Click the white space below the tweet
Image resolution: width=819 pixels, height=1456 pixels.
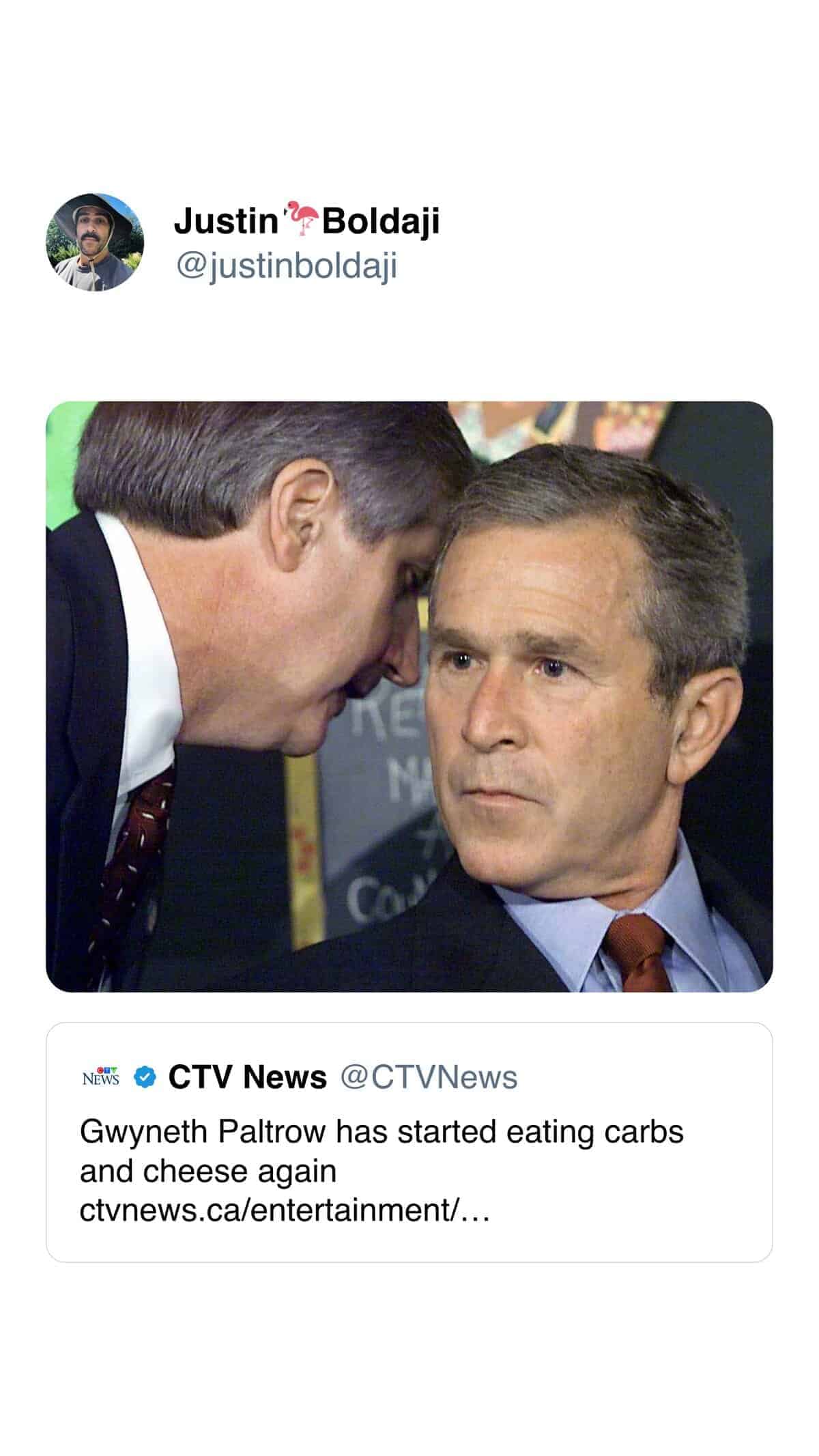[x=409, y=1358]
